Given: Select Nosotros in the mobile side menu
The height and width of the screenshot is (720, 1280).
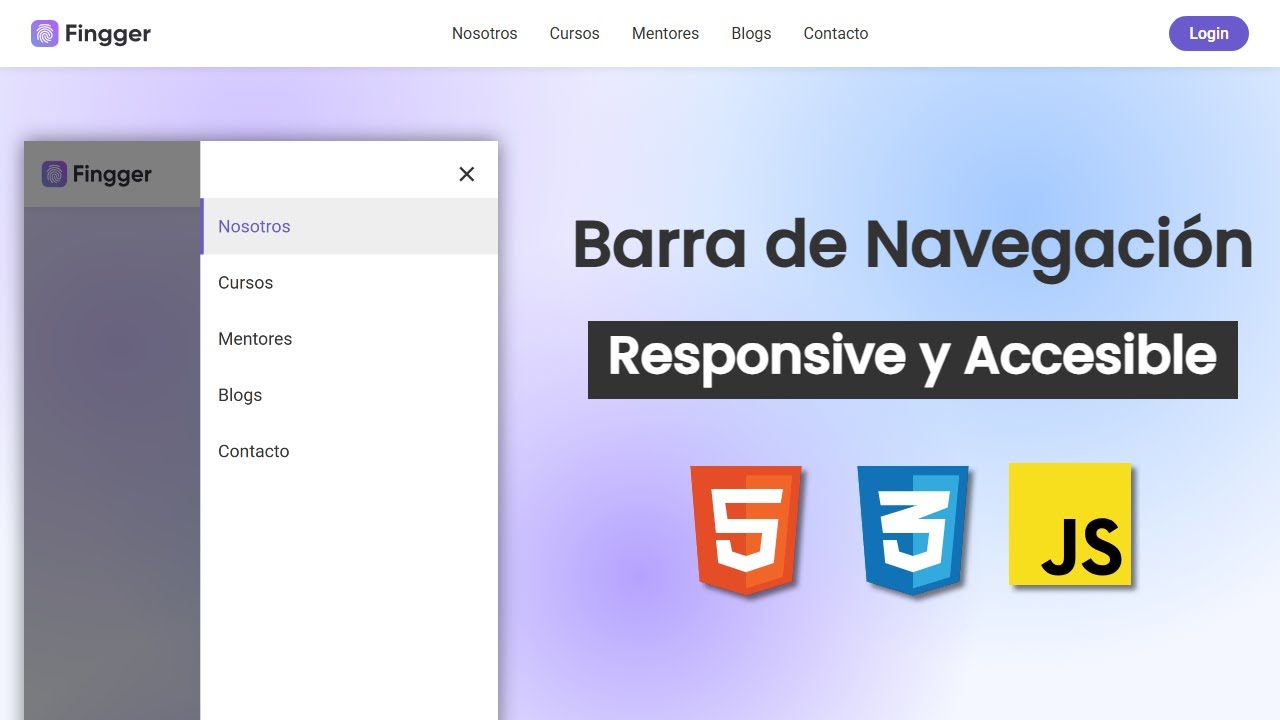Looking at the screenshot, I should pos(349,226).
